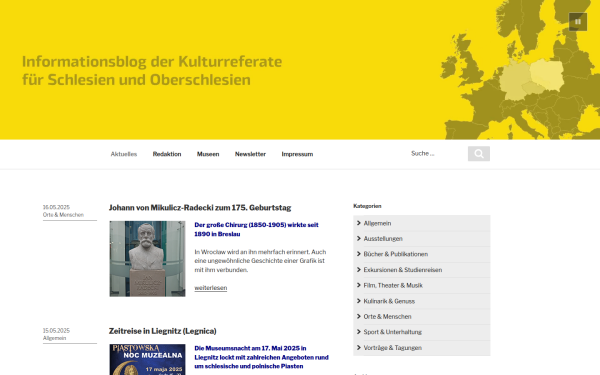Select the Film, Theater & Musik category
Screen dimensions: 600x375
(x=393, y=285)
